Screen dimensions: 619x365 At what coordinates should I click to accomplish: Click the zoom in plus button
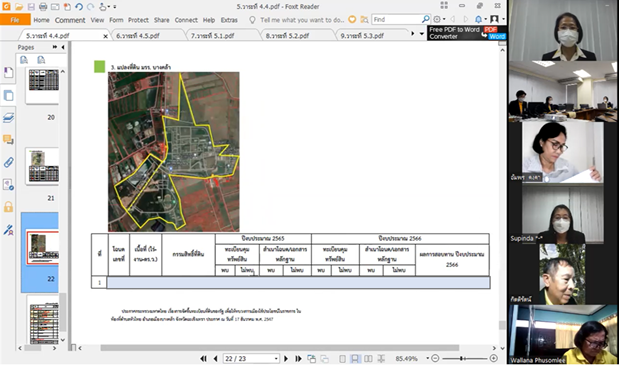493,358
